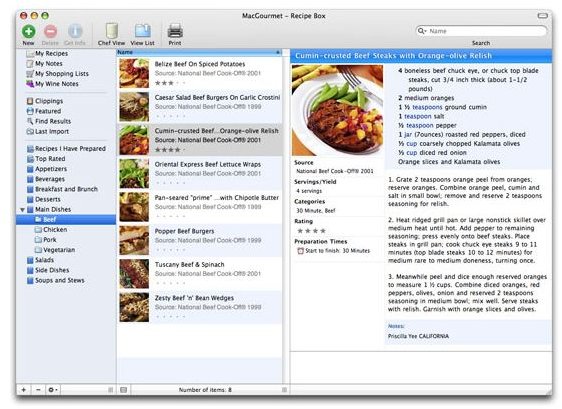Screen dimensions: 562x409
Task: Select the View List toolbar icon
Action: (143, 31)
